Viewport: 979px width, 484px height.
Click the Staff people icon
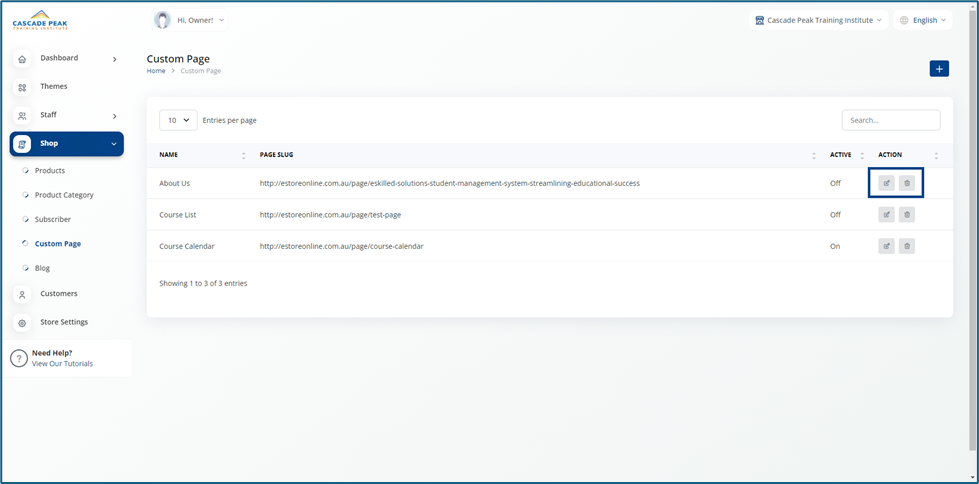coord(22,116)
